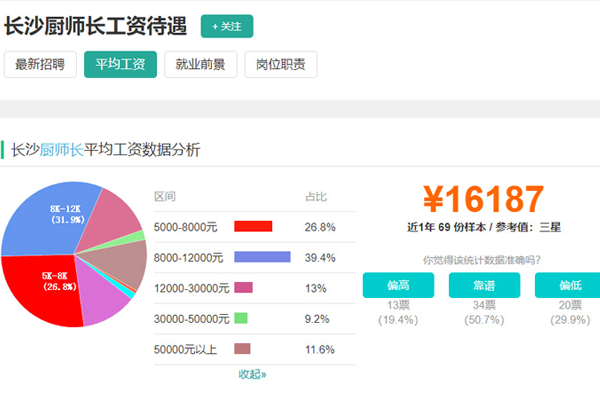Go to the 岗位职责 tab

280,65
